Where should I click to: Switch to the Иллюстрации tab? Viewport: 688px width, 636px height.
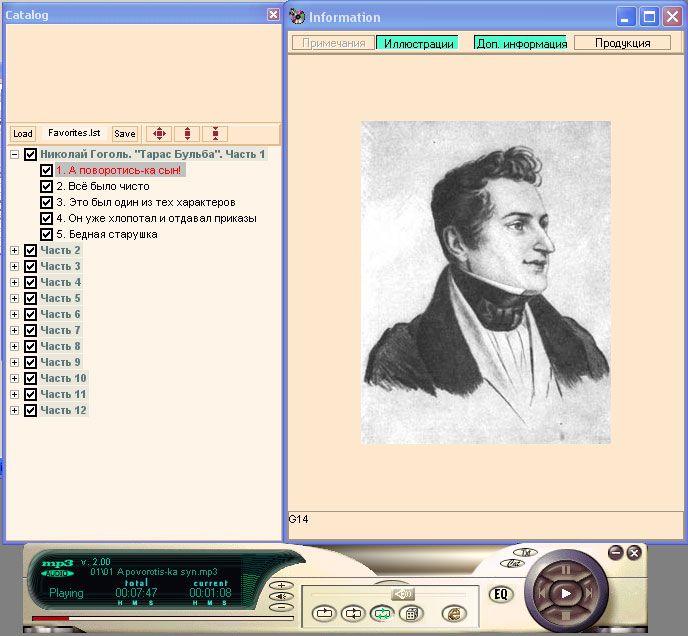coord(419,43)
